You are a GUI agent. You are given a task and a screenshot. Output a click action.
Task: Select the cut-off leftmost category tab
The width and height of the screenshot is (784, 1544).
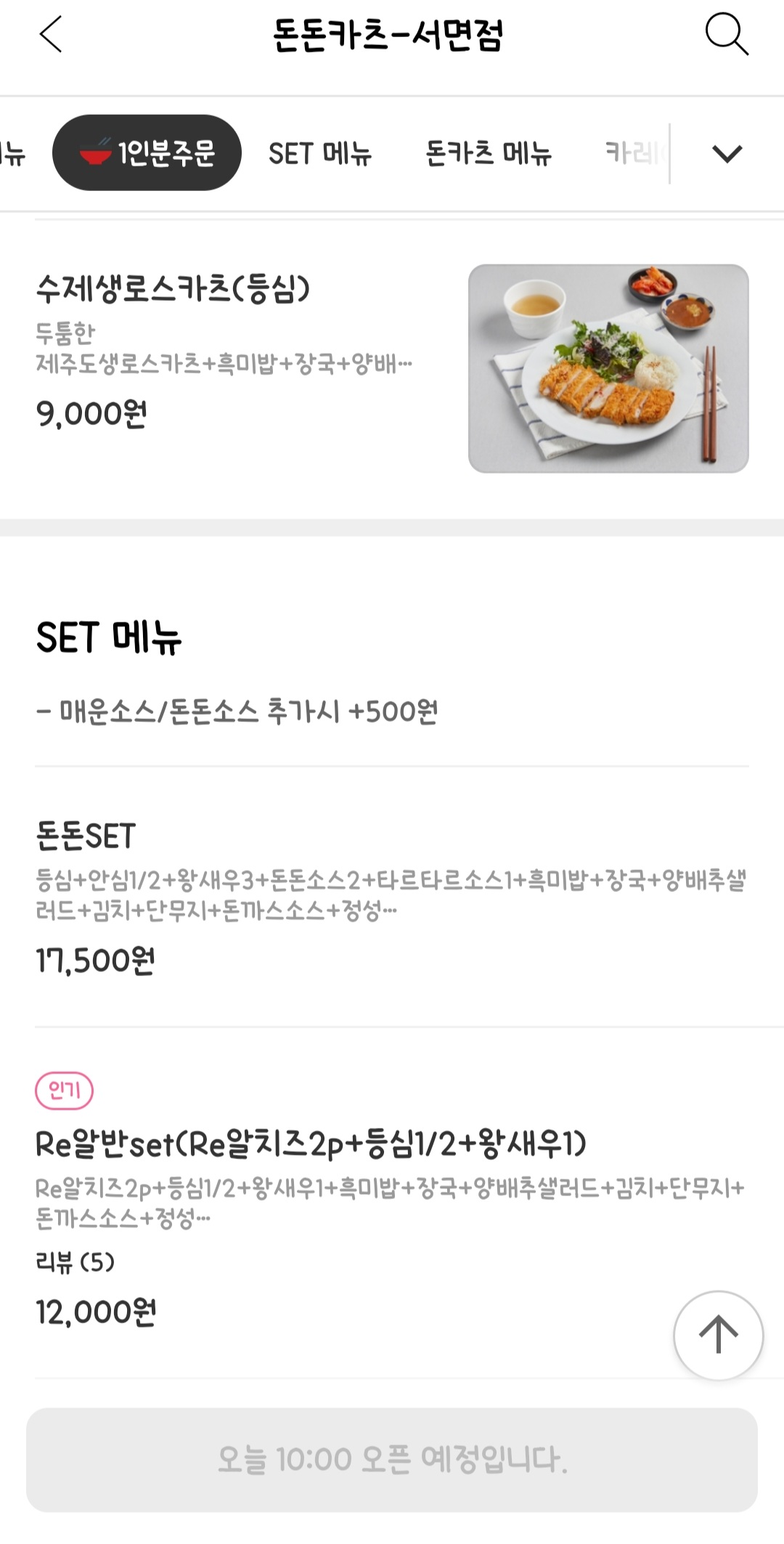(12, 153)
